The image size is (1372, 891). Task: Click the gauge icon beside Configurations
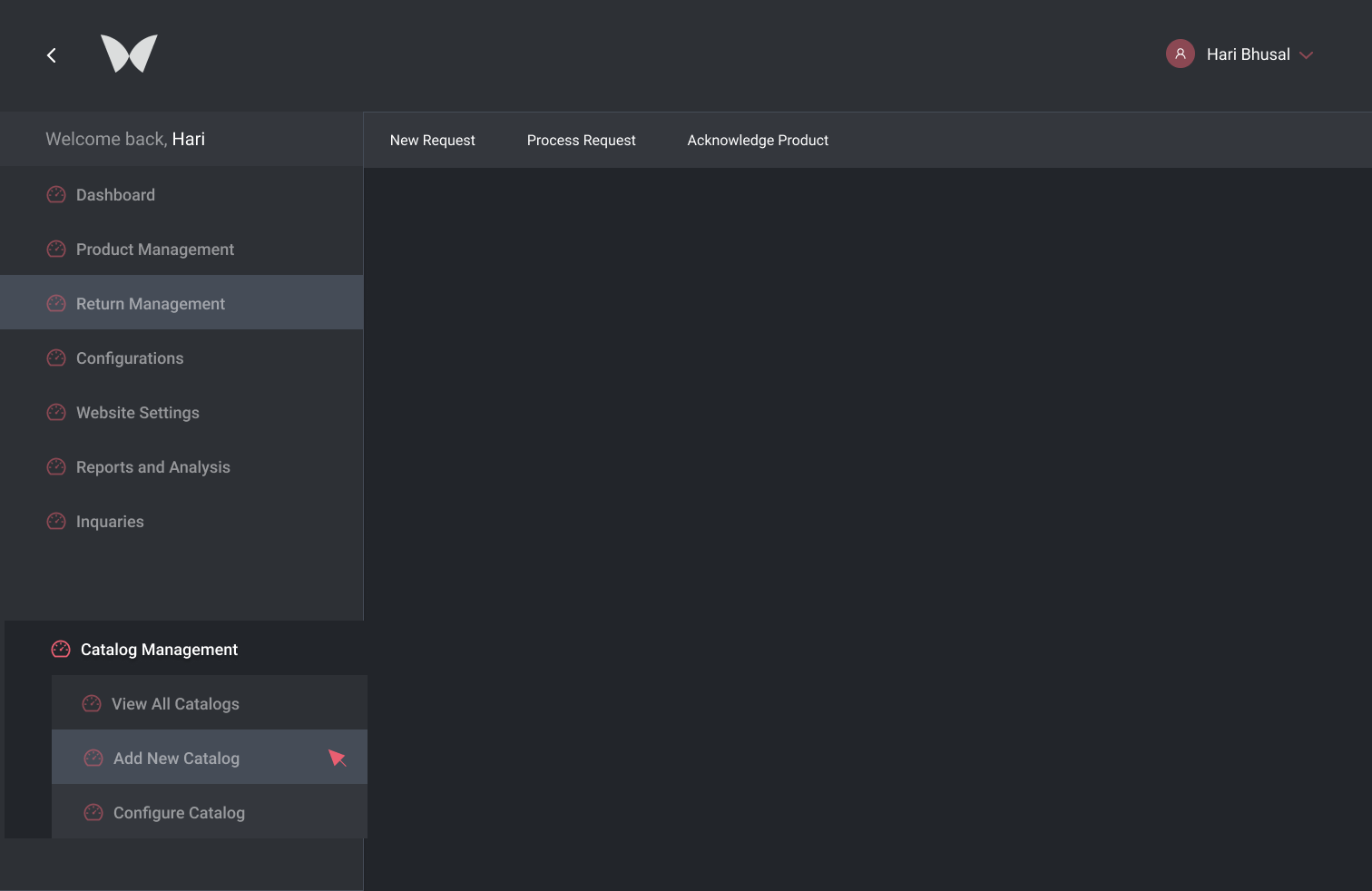point(56,358)
